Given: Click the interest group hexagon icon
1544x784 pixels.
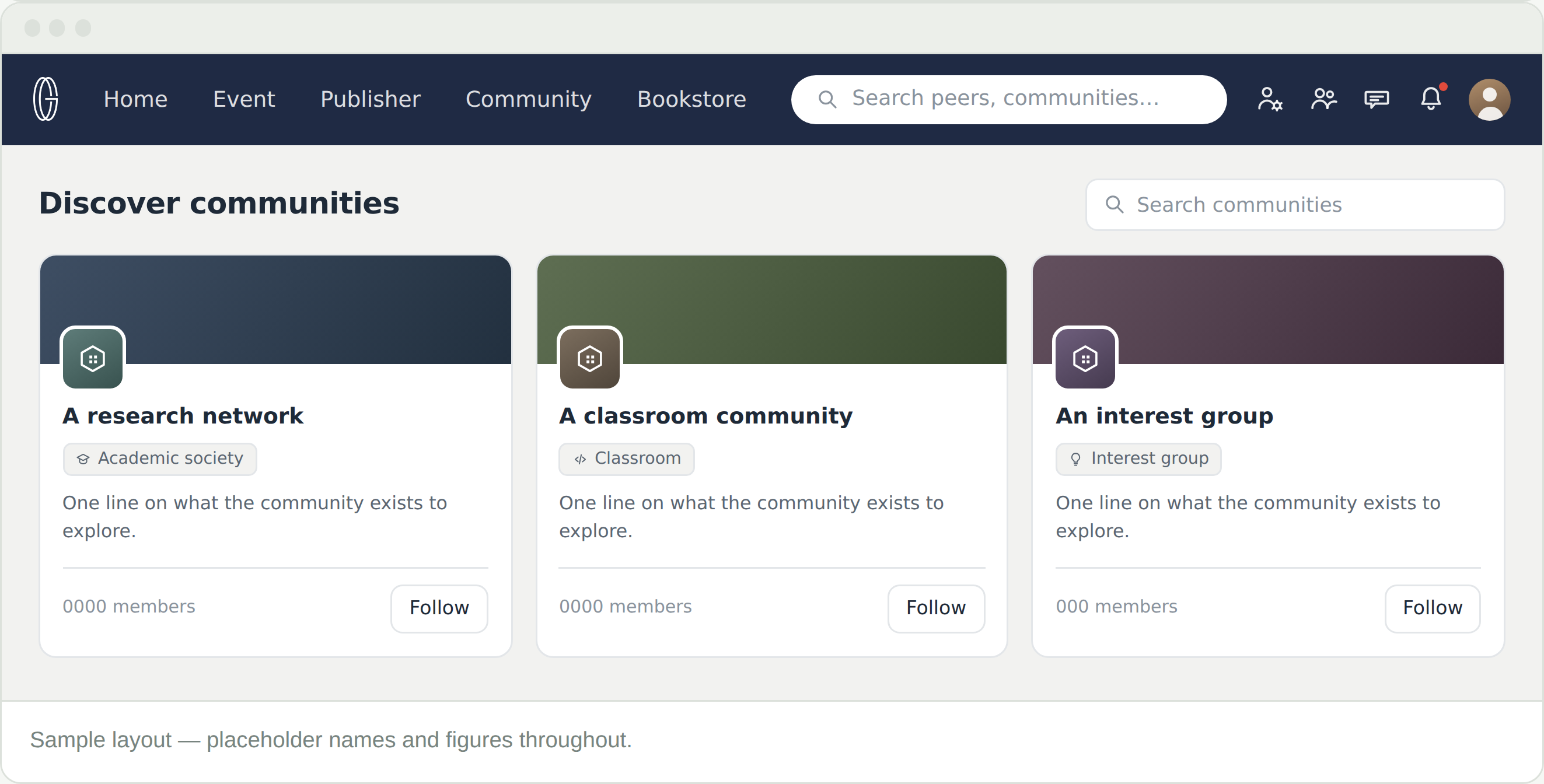Looking at the screenshot, I should pyautogui.click(x=1085, y=358).
